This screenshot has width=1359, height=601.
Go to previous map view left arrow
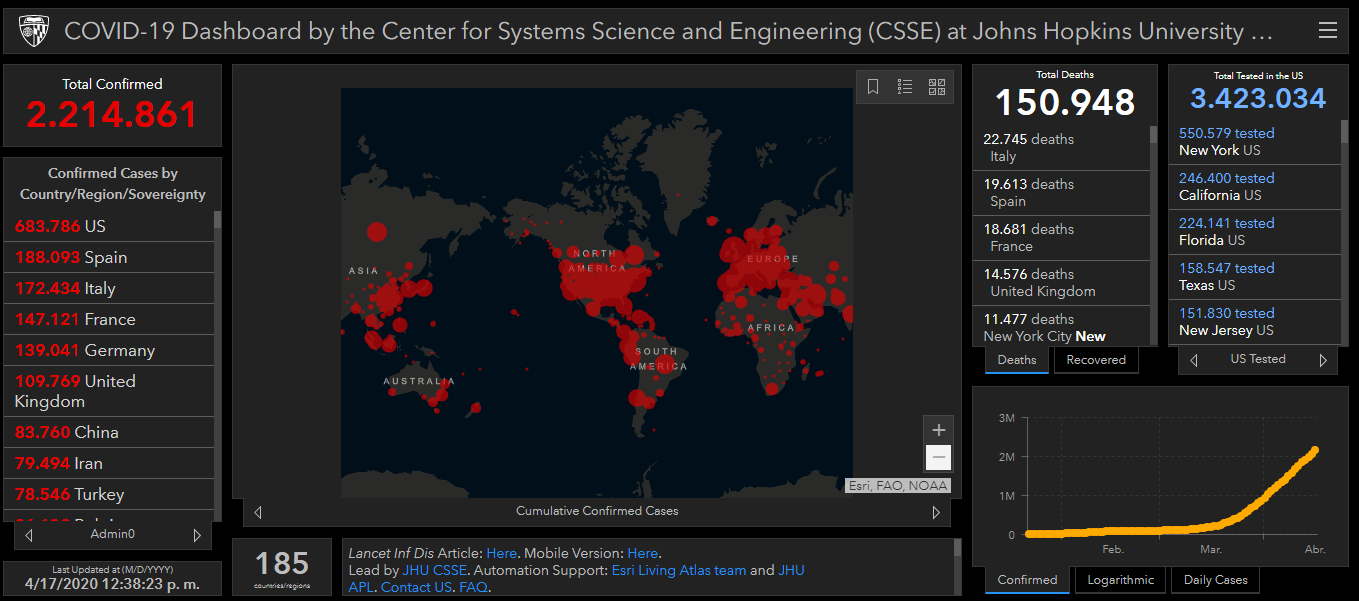[x=258, y=512]
